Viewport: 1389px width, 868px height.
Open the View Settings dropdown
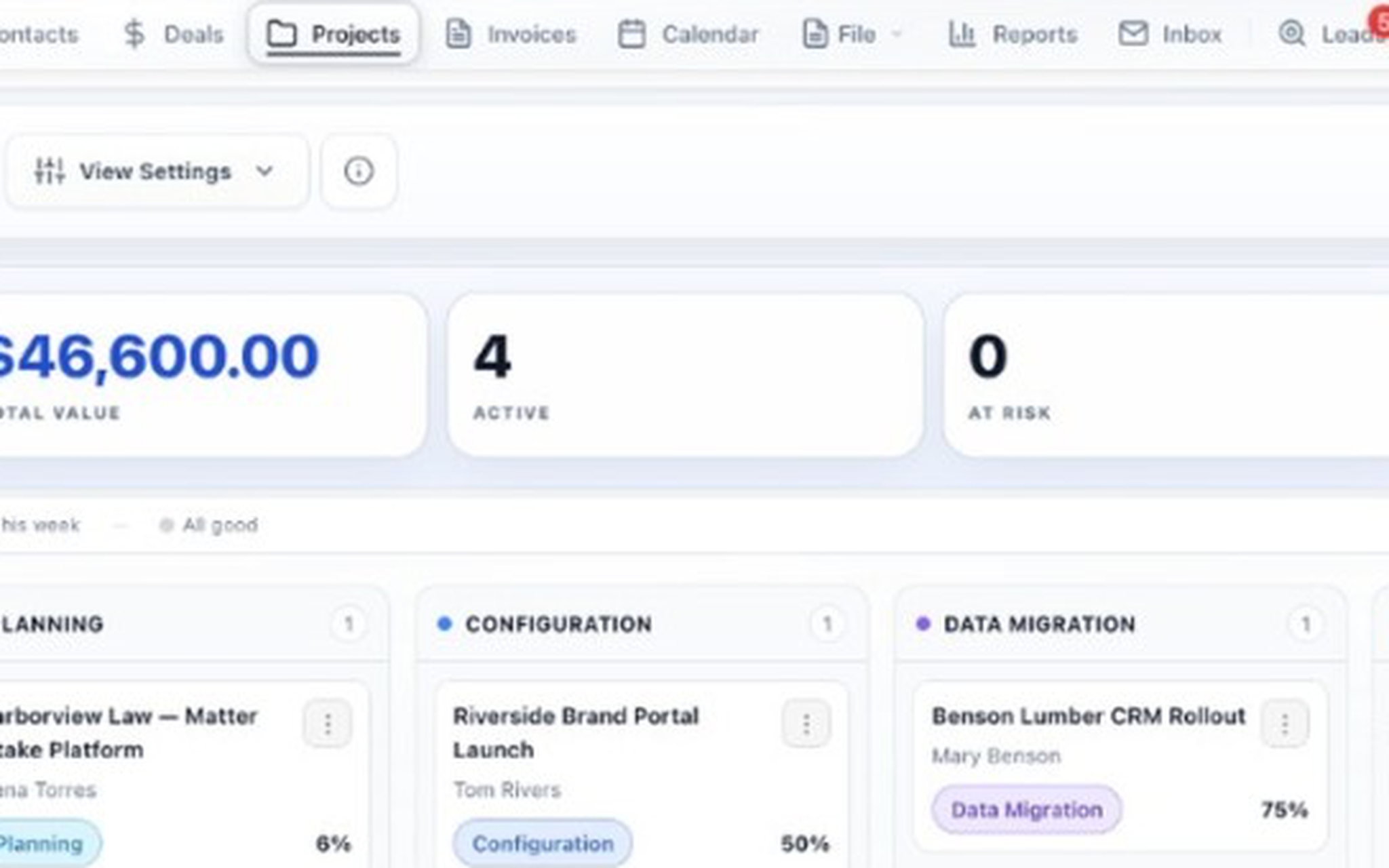pos(157,171)
